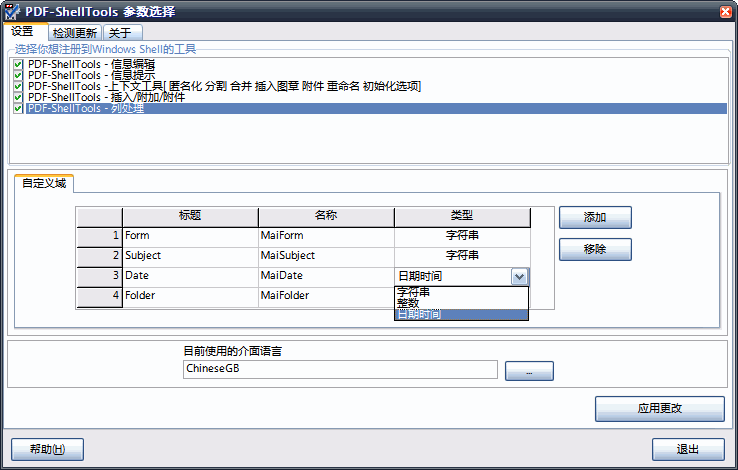Image resolution: width=738 pixels, height=470 pixels.
Task: Uncheck the 上下文工具 checkbox
Action: 18,87
